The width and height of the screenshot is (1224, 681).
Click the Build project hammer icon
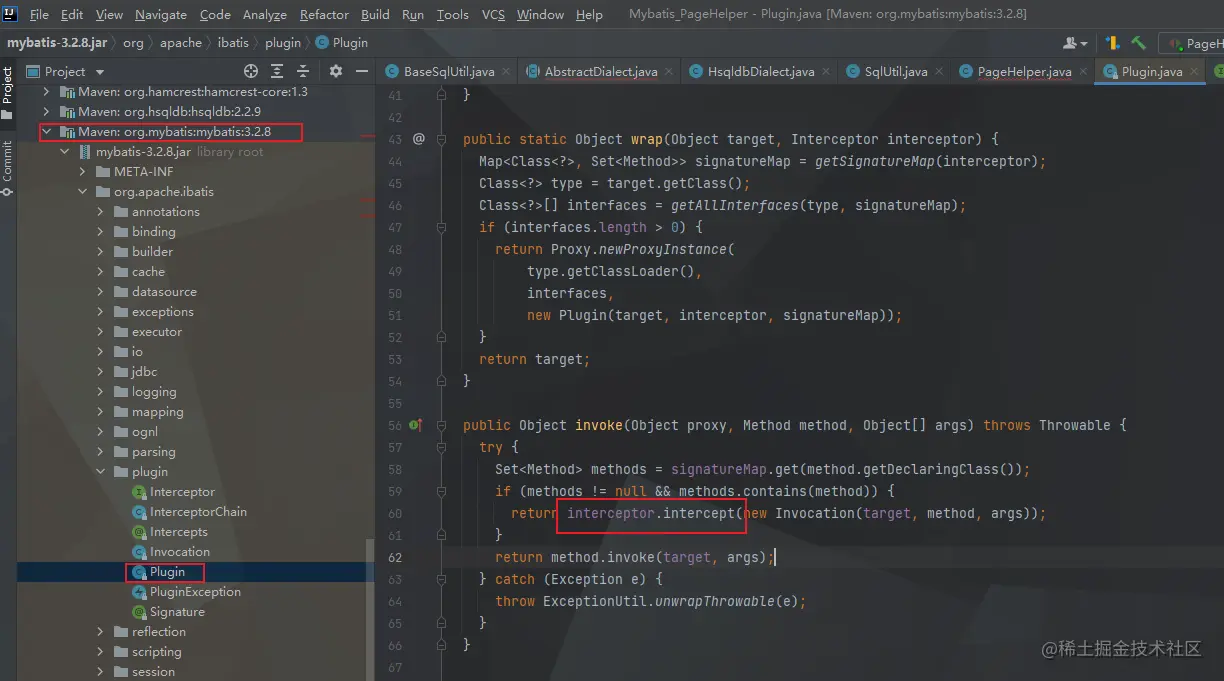point(1138,43)
